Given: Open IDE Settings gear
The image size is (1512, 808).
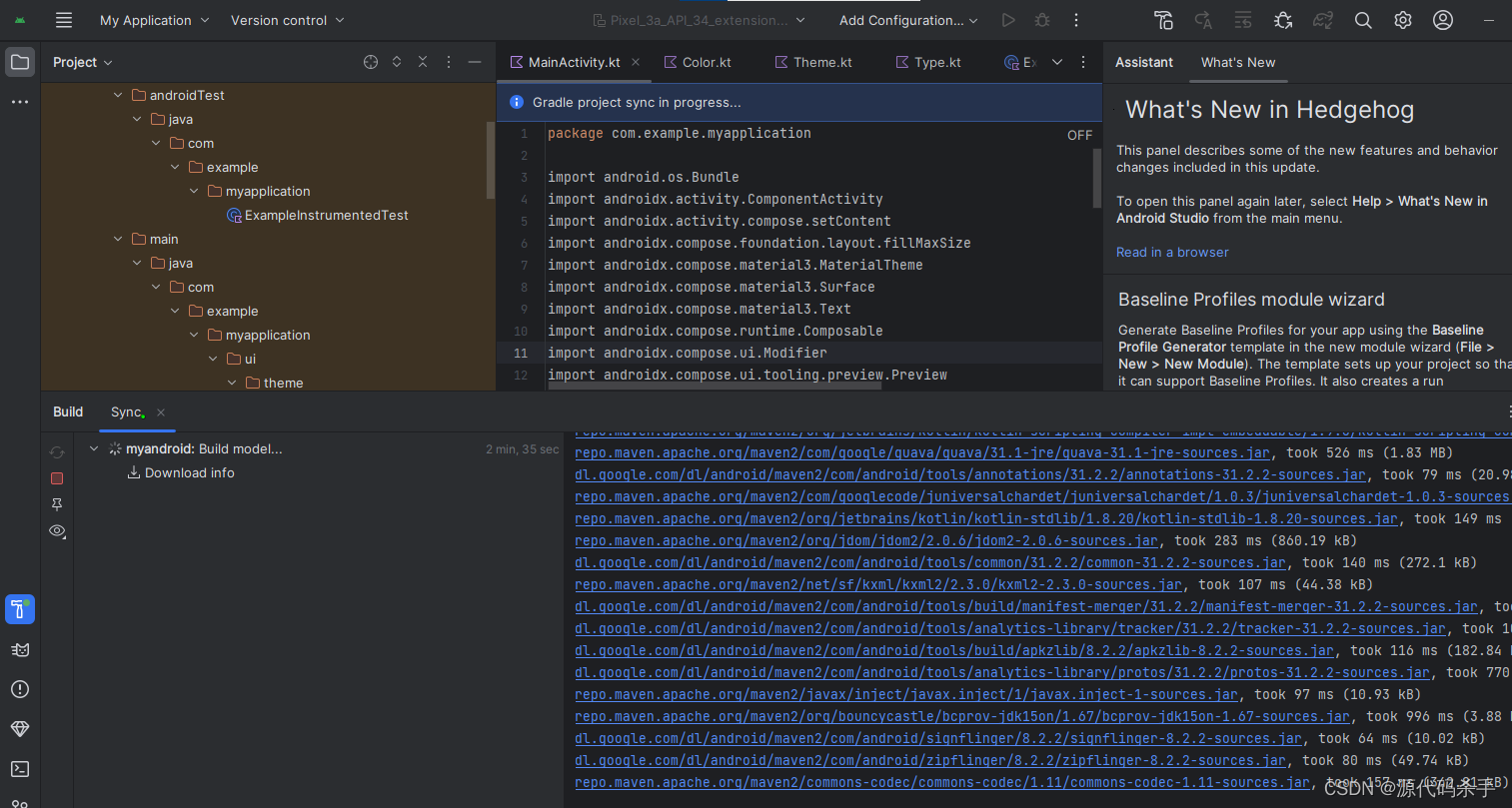Looking at the screenshot, I should pyautogui.click(x=1403, y=20).
